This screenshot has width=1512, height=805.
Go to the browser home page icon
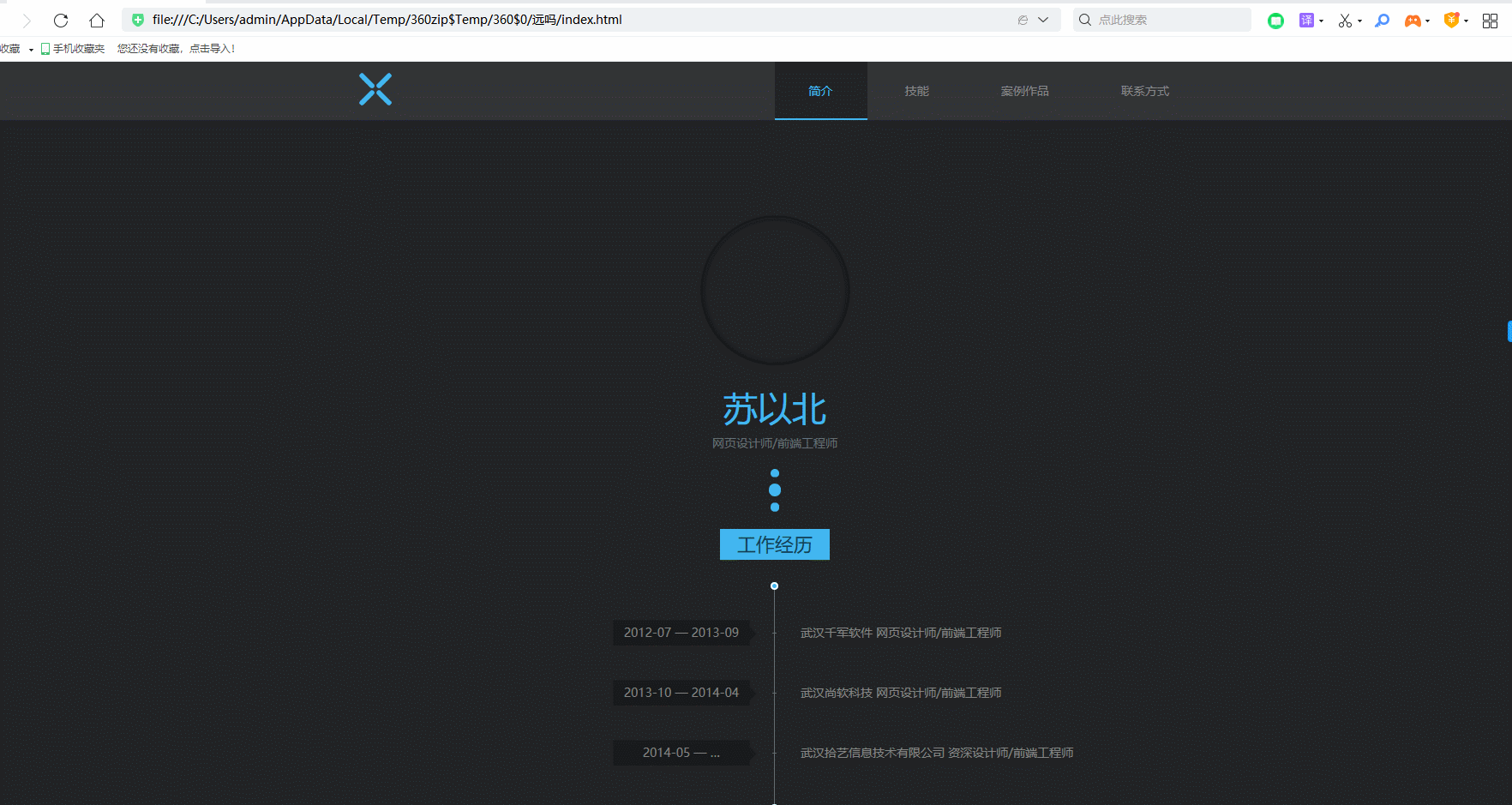[x=97, y=21]
